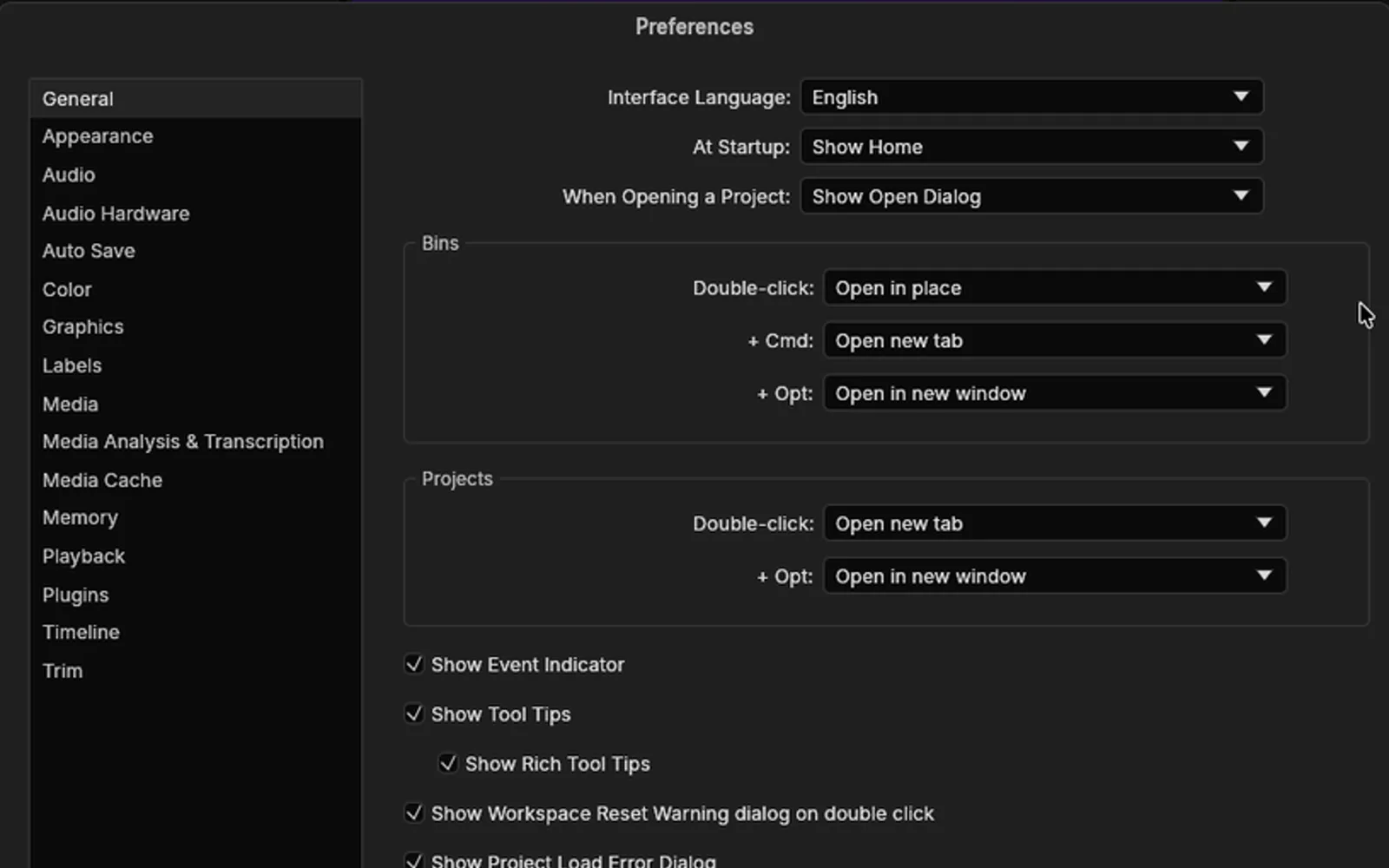Open Media preferences category
The width and height of the screenshot is (1389, 868).
pos(195,404)
